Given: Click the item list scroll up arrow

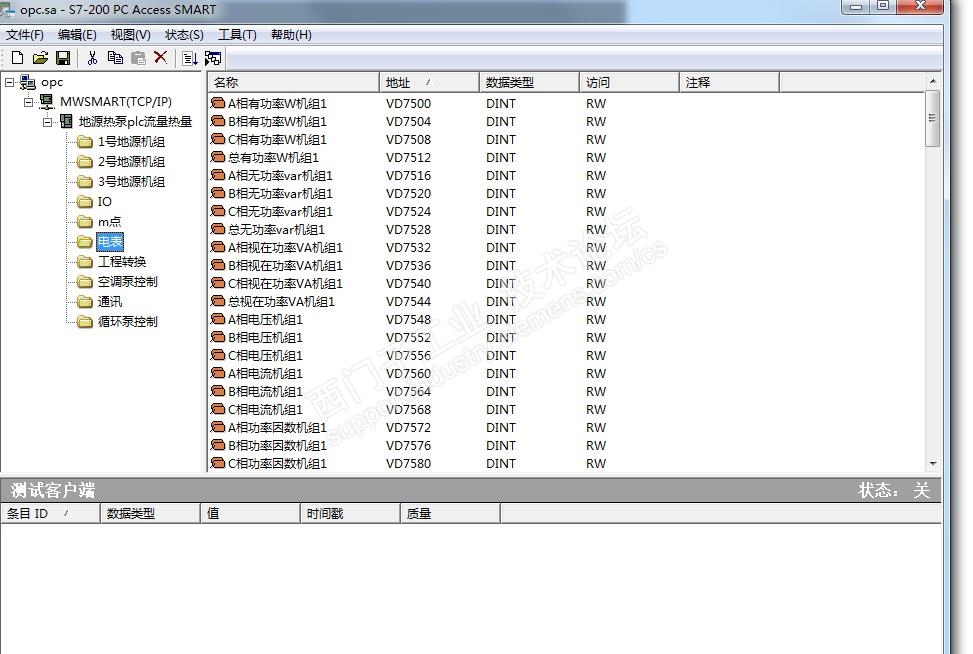Looking at the screenshot, I should click(x=933, y=81).
